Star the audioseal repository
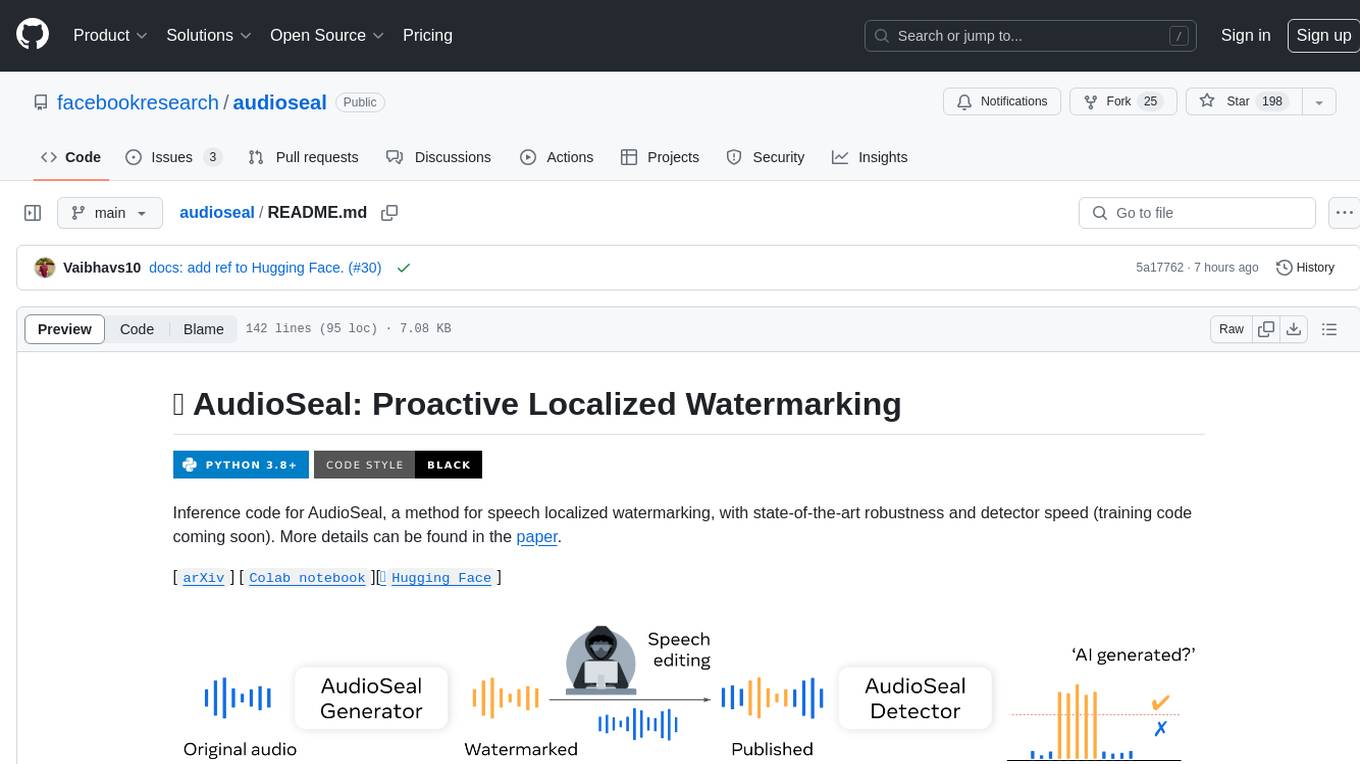 pos(1243,102)
